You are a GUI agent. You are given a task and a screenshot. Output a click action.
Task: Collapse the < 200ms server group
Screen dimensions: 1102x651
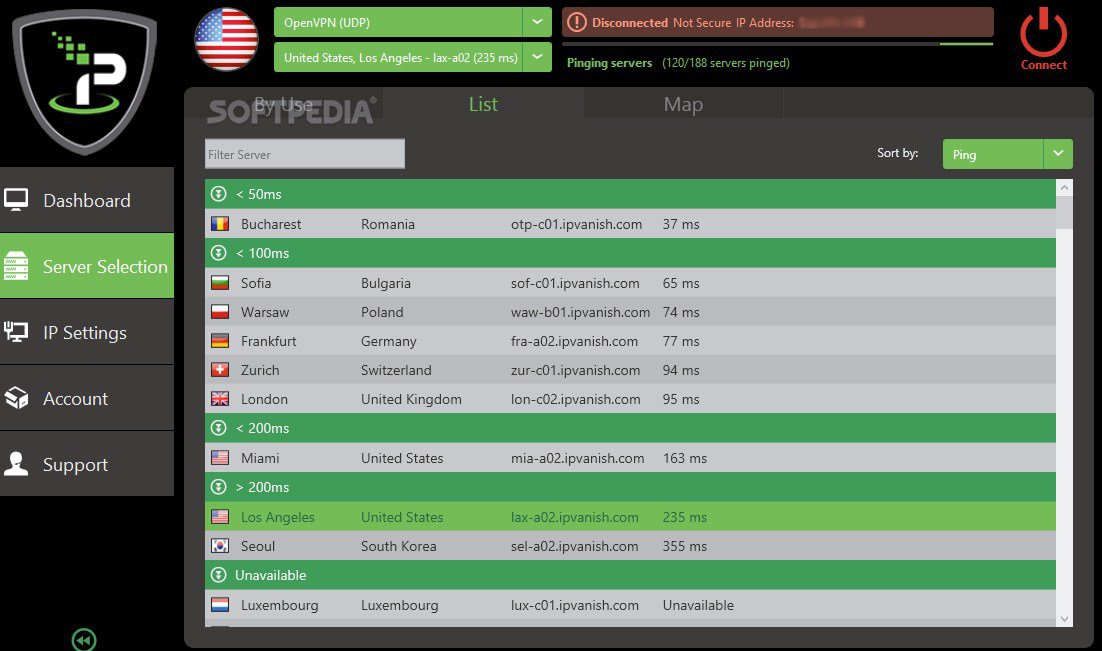click(x=219, y=427)
